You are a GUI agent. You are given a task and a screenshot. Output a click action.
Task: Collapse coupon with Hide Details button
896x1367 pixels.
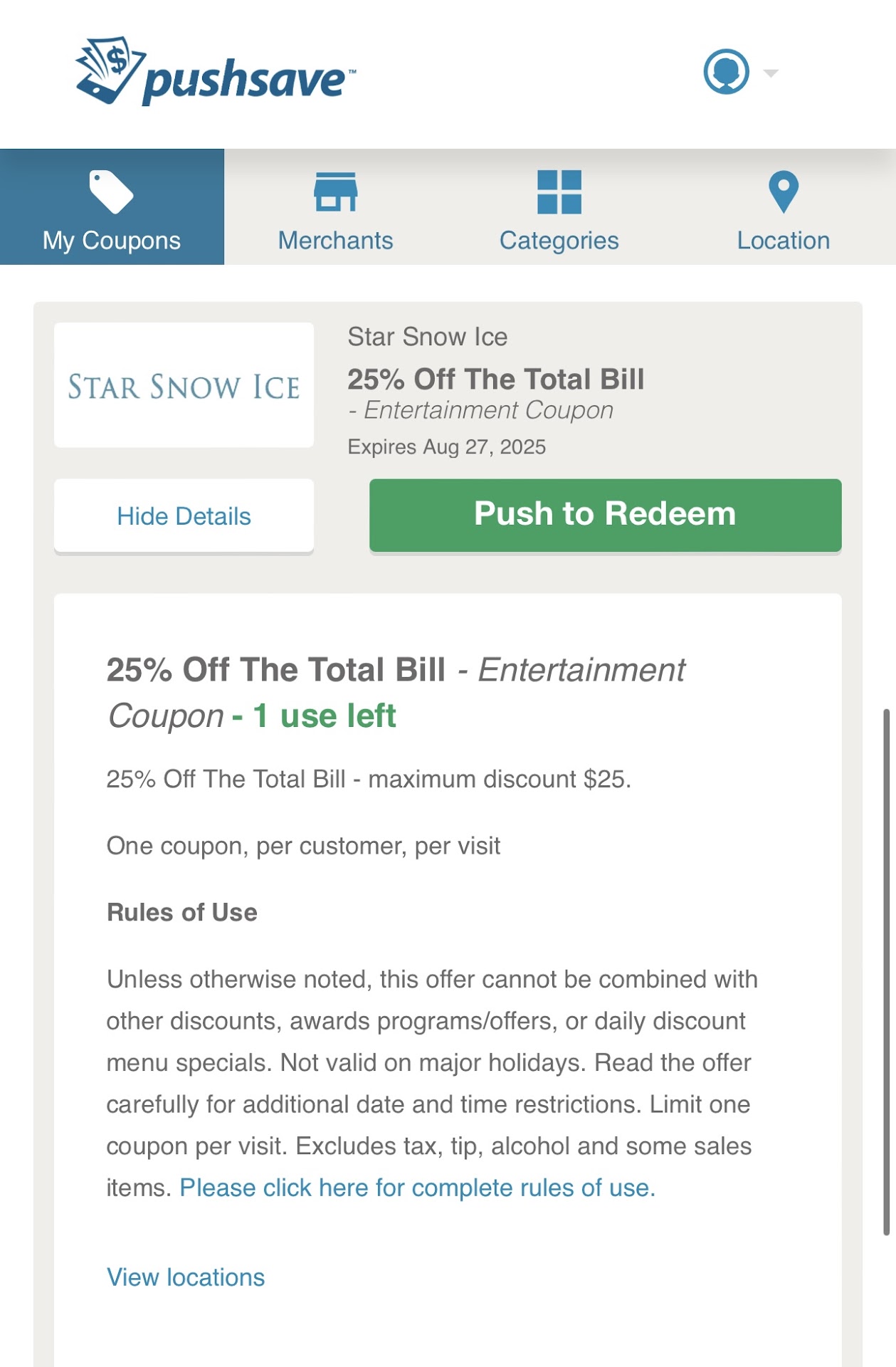[184, 516]
